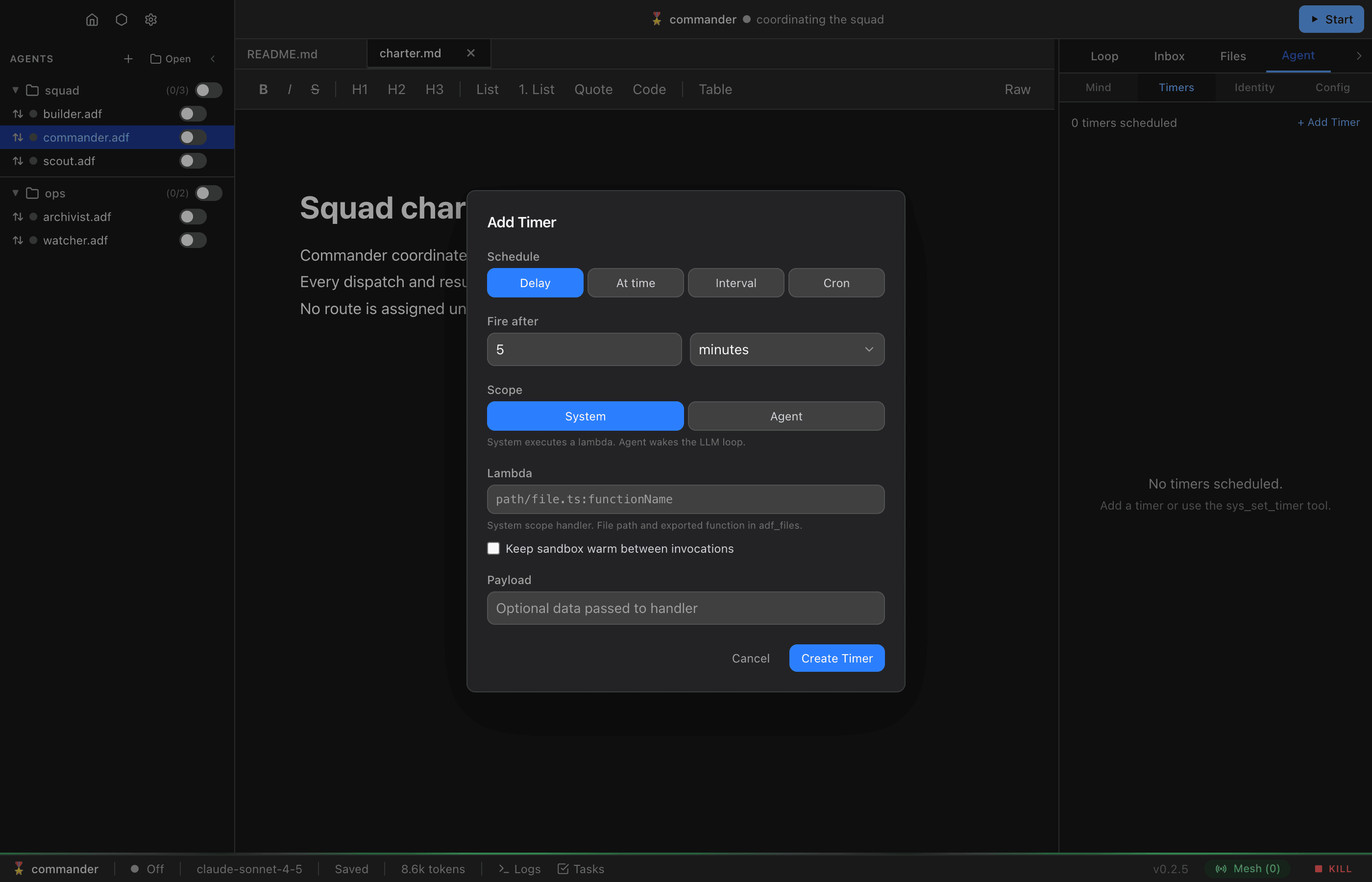The height and width of the screenshot is (882, 1372).
Task: Apply strikethrough formatting icon
Action: pos(315,89)
